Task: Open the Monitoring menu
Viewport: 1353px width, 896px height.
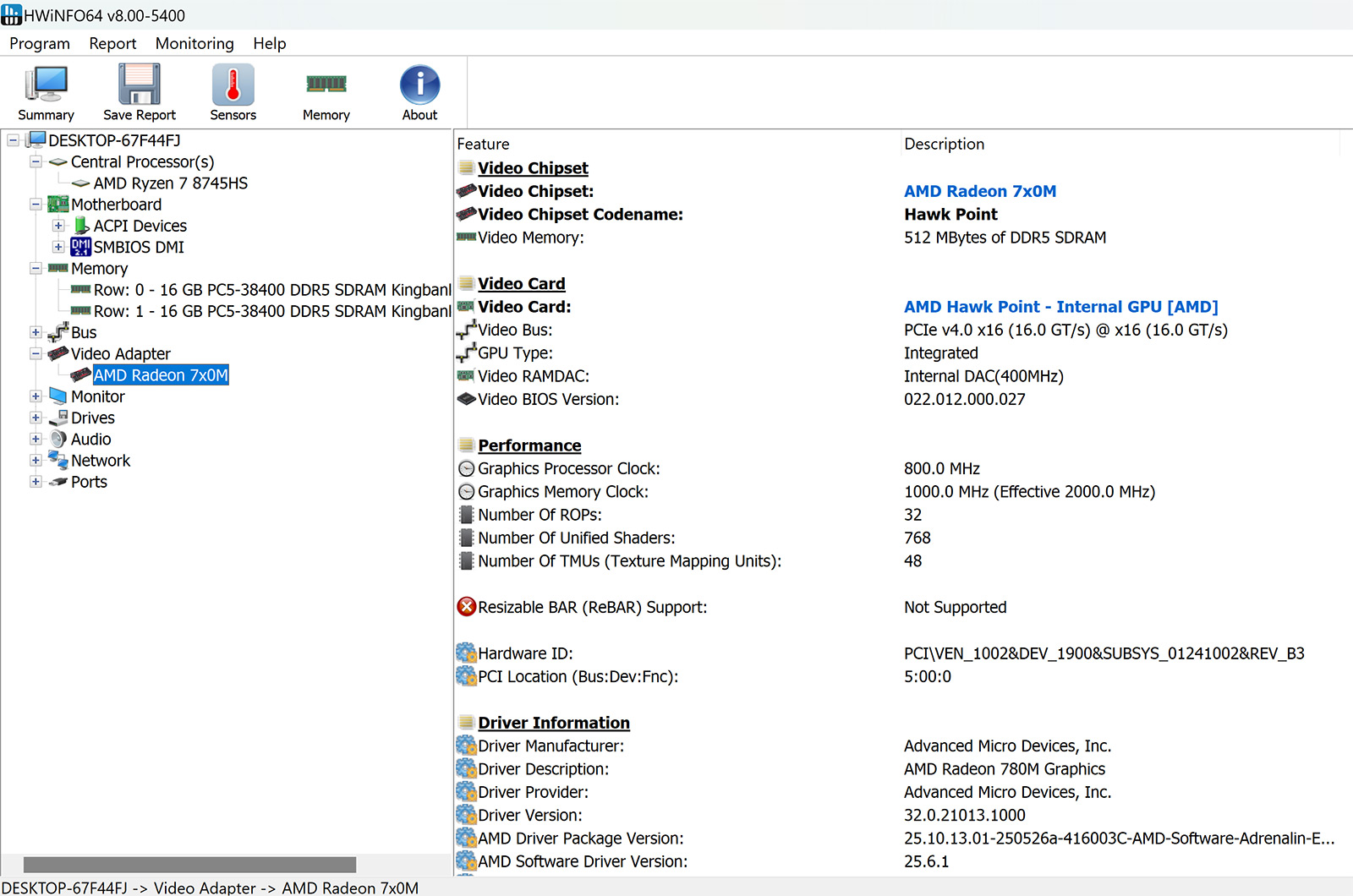Action: pos(194,43)
